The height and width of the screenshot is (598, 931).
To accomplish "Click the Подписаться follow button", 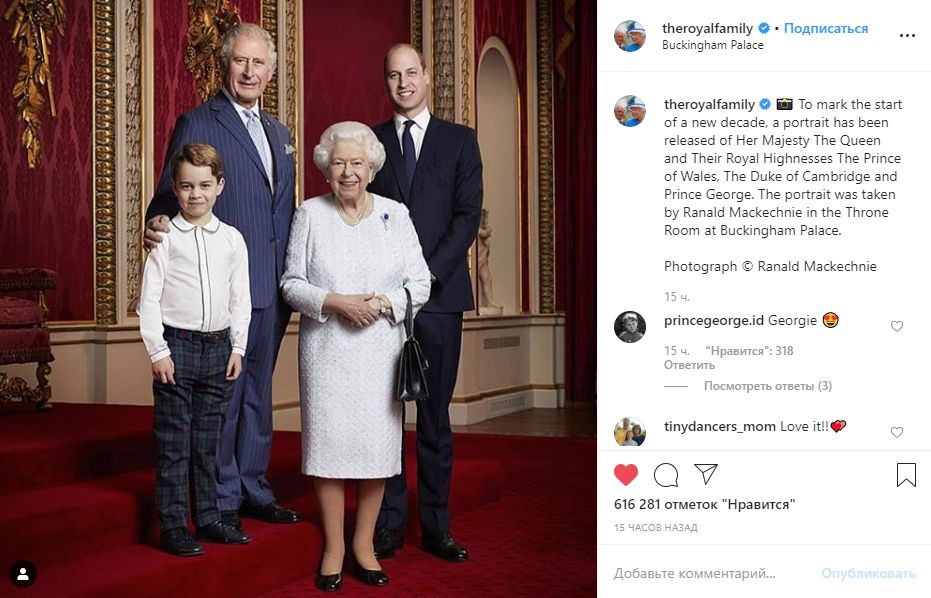I will point(826,28).
